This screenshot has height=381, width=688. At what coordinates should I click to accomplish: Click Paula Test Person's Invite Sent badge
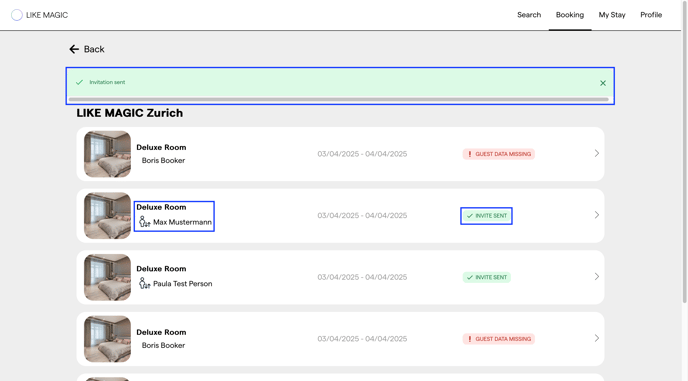487,277
